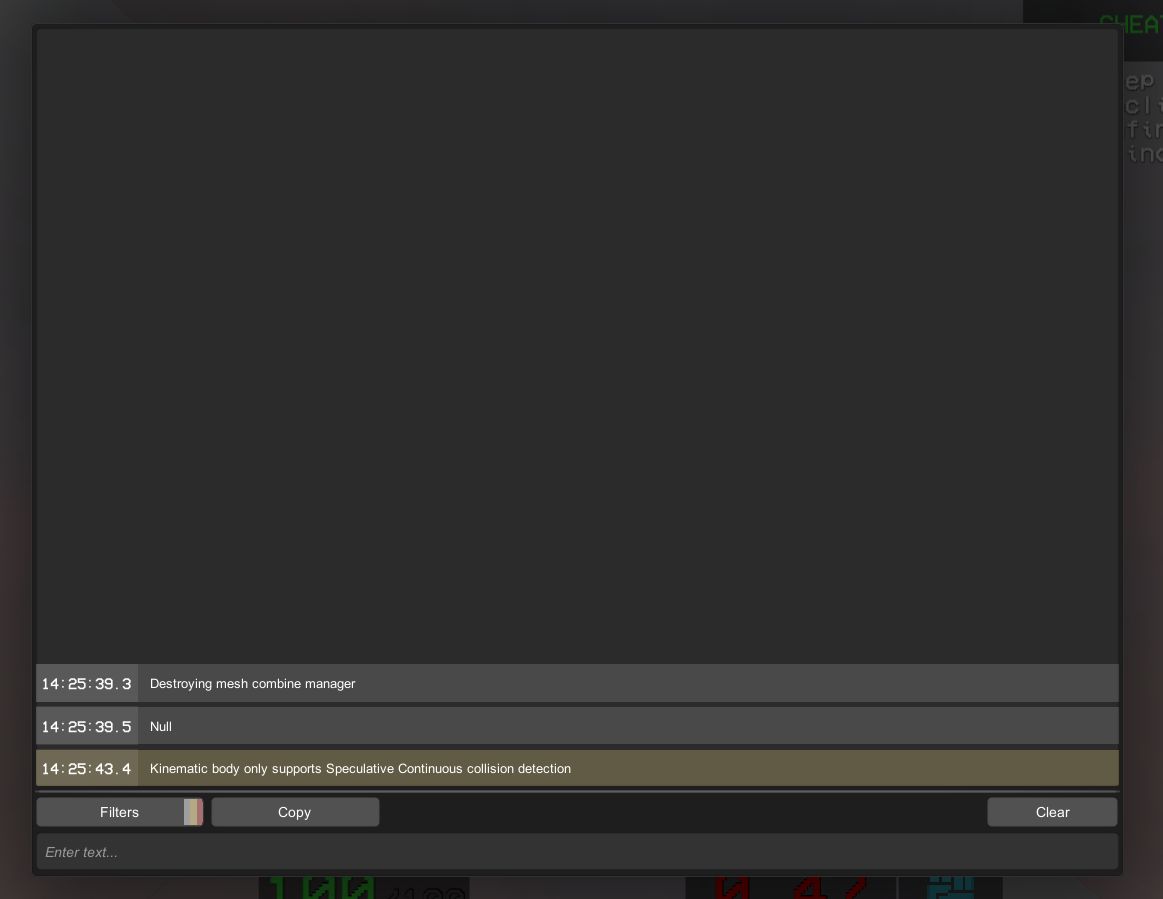Focus the 'Enter text...' command input
The width and height of the screenshot is (1163, 899).
(577, 852)
